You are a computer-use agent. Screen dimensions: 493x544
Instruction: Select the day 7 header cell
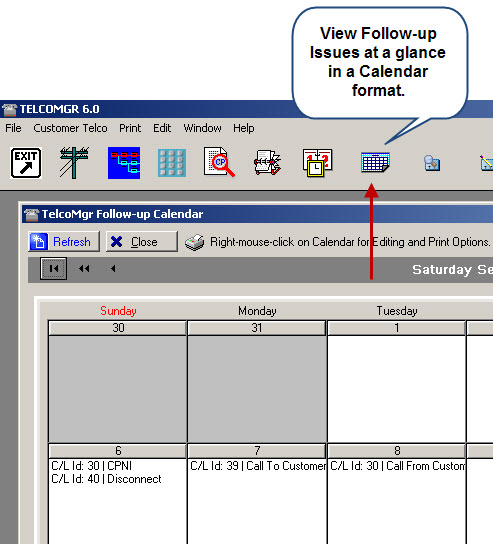point(257,451)
